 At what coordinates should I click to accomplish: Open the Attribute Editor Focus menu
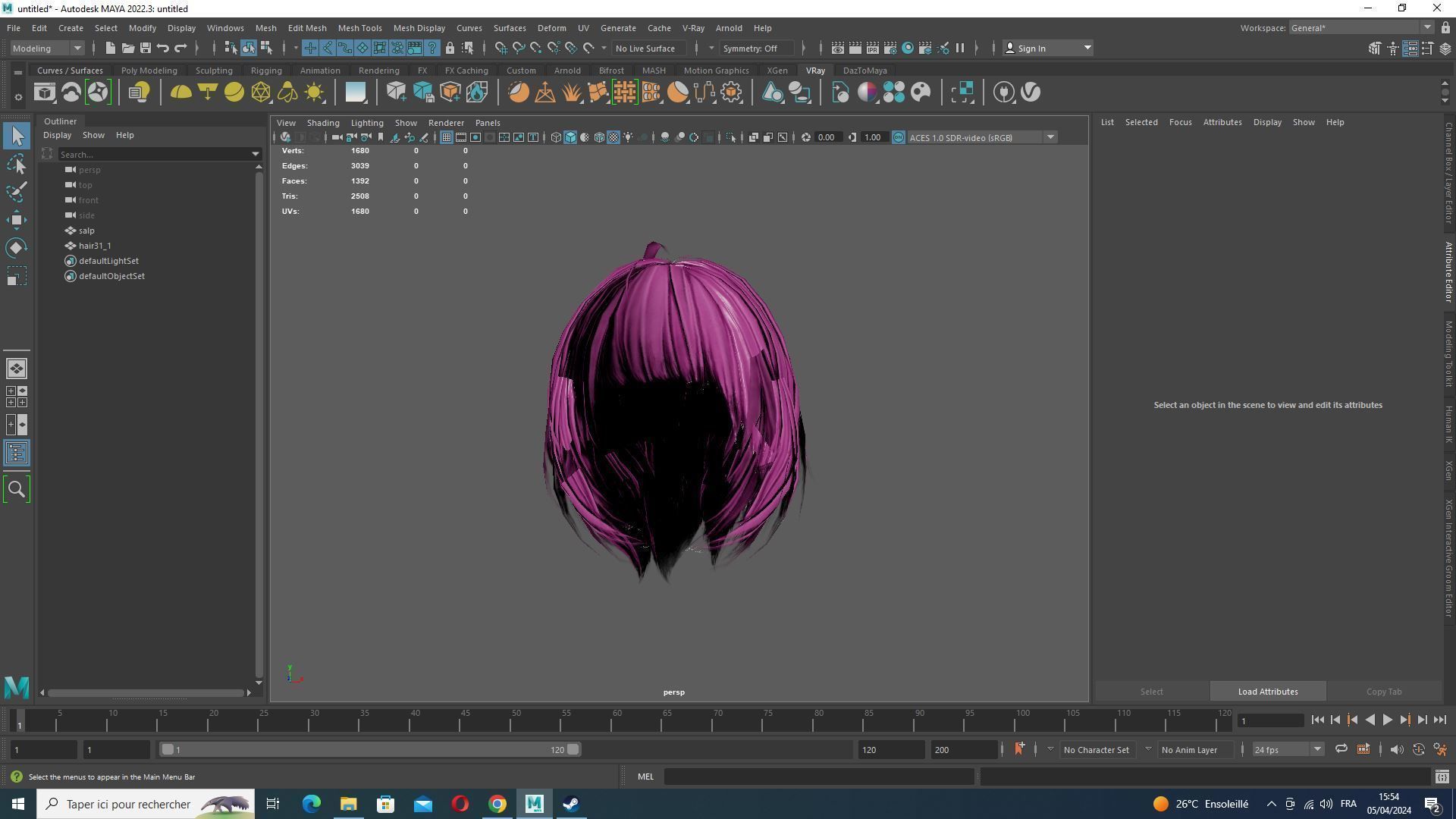click(1180, 122)
